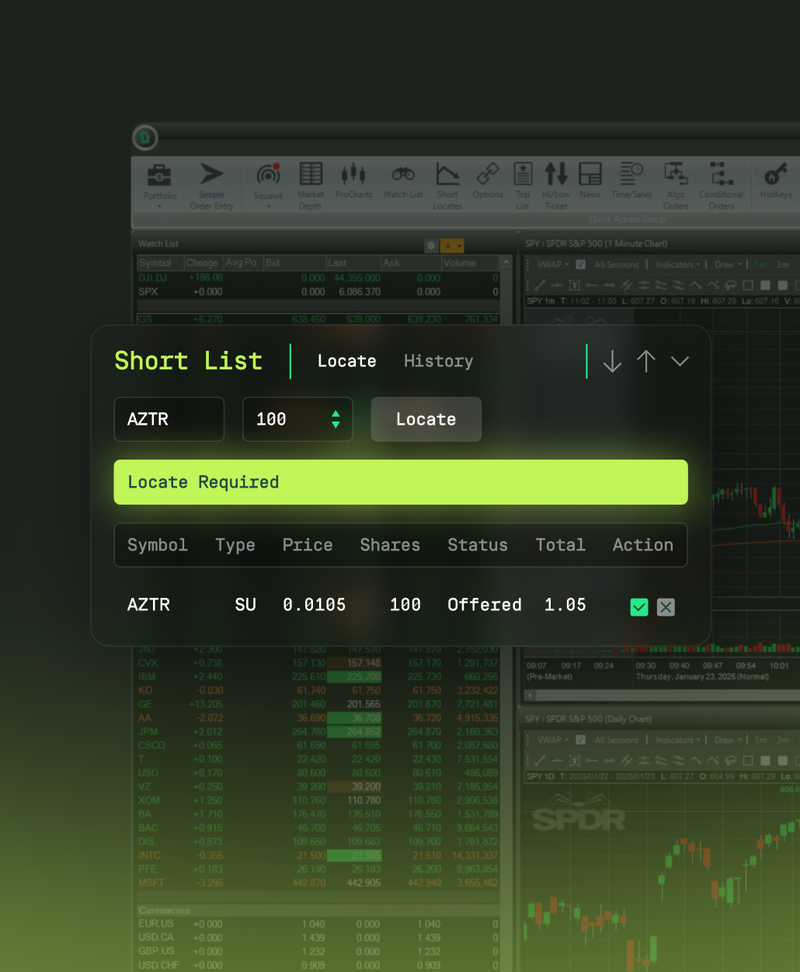Open the Top List tool

click(523, 174)
